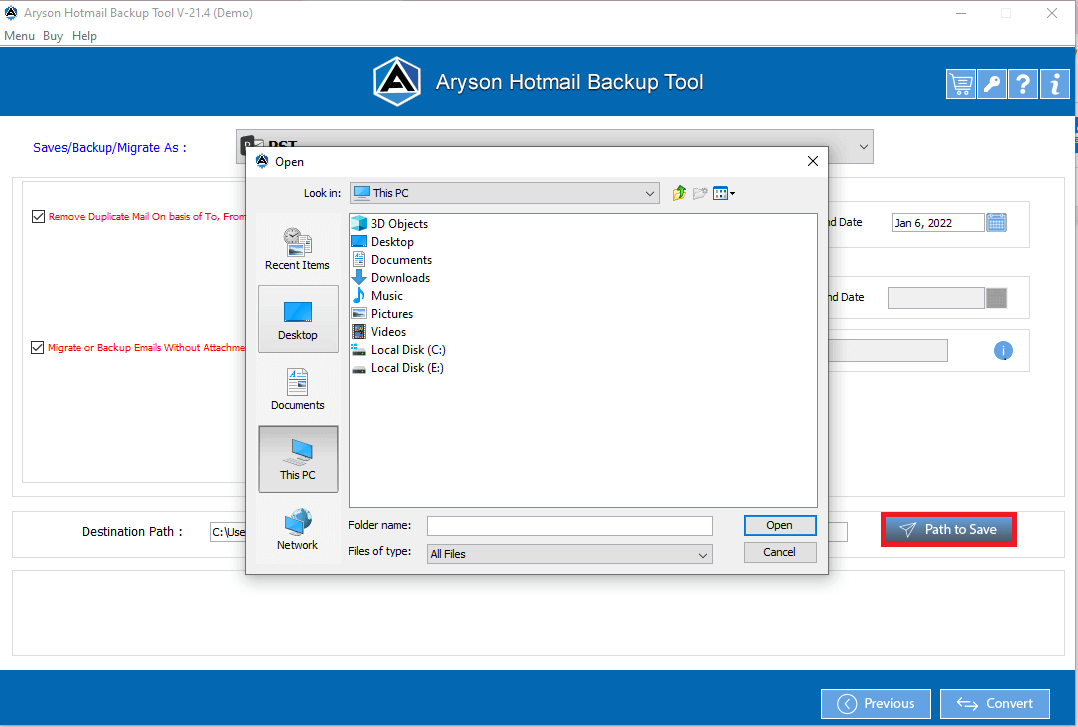Change list view mode in the Open dialog
Viewport: 1078px width, 727px height.
[724, 193]
